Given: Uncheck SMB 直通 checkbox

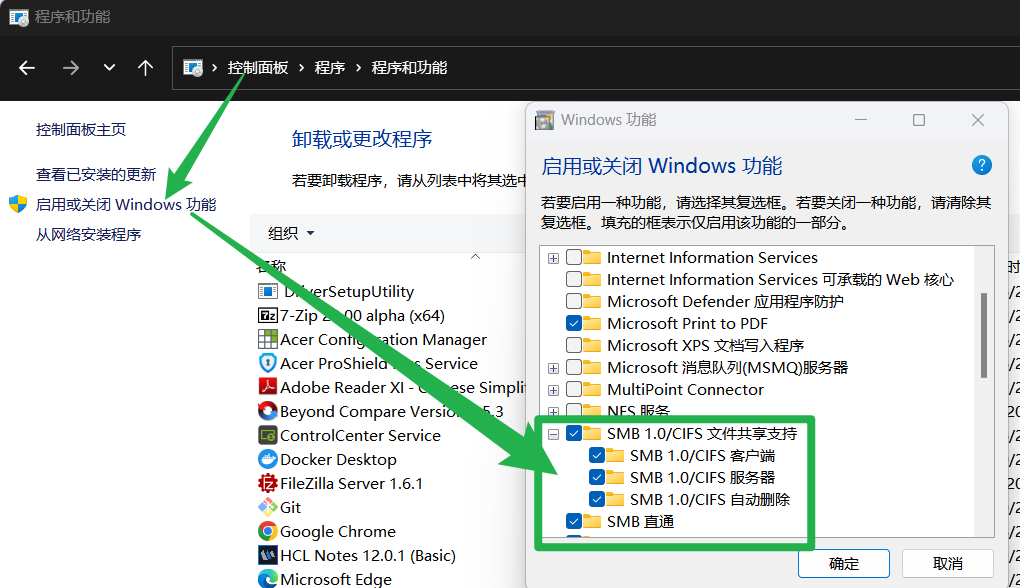Looking at the screenshot, I should point(574,521).
